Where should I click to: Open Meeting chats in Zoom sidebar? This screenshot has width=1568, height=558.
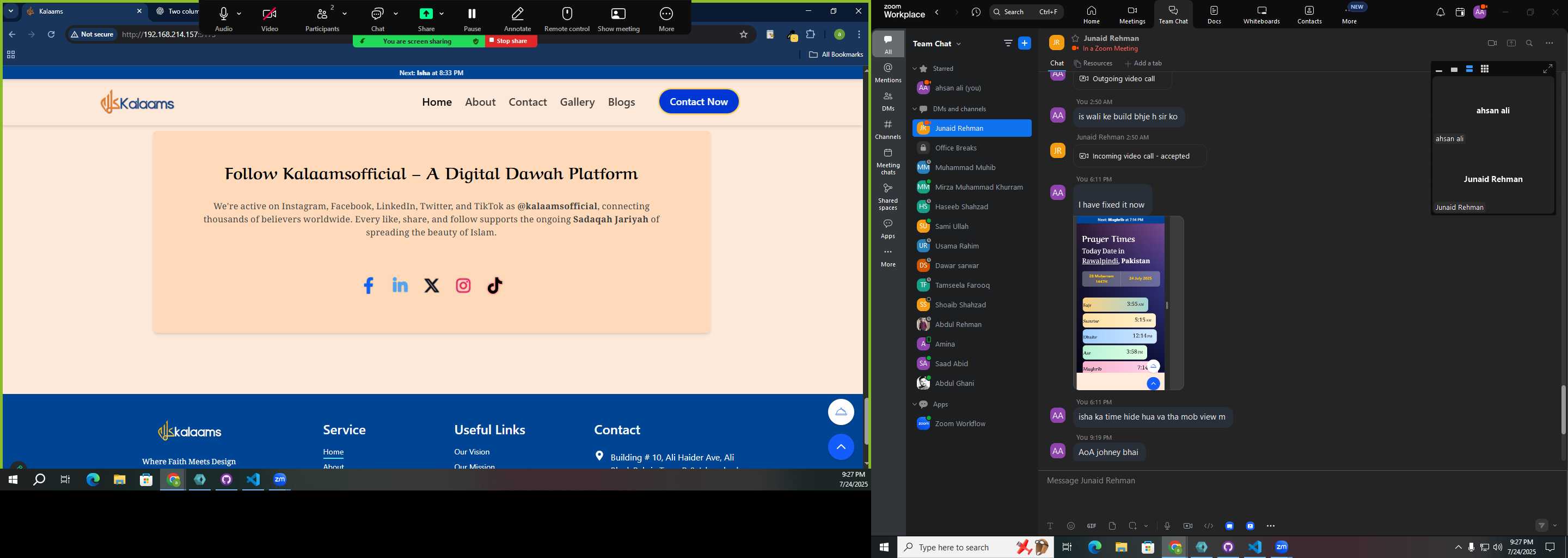click(888, 161)
